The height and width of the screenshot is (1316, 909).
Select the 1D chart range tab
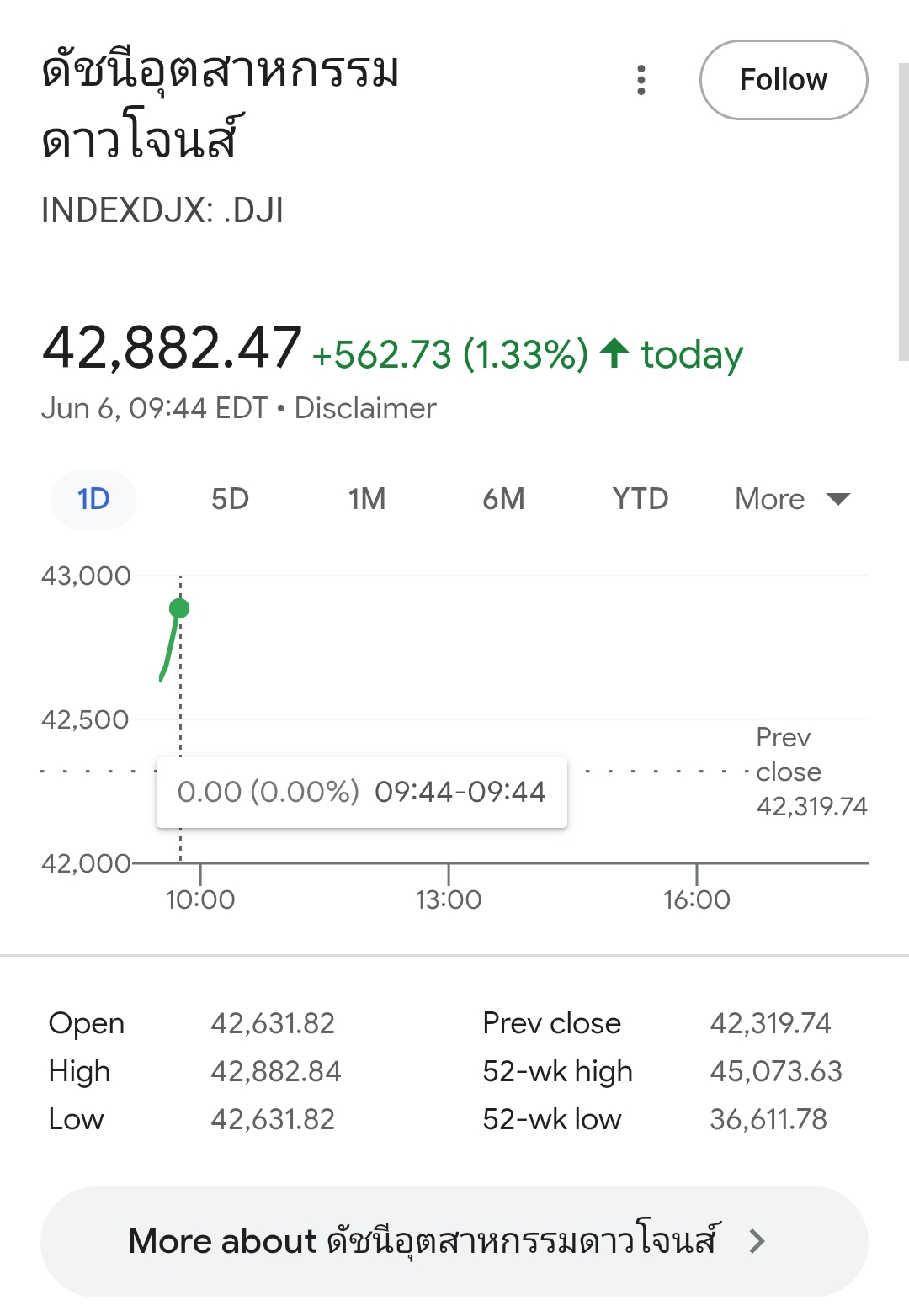click(93, 499)
